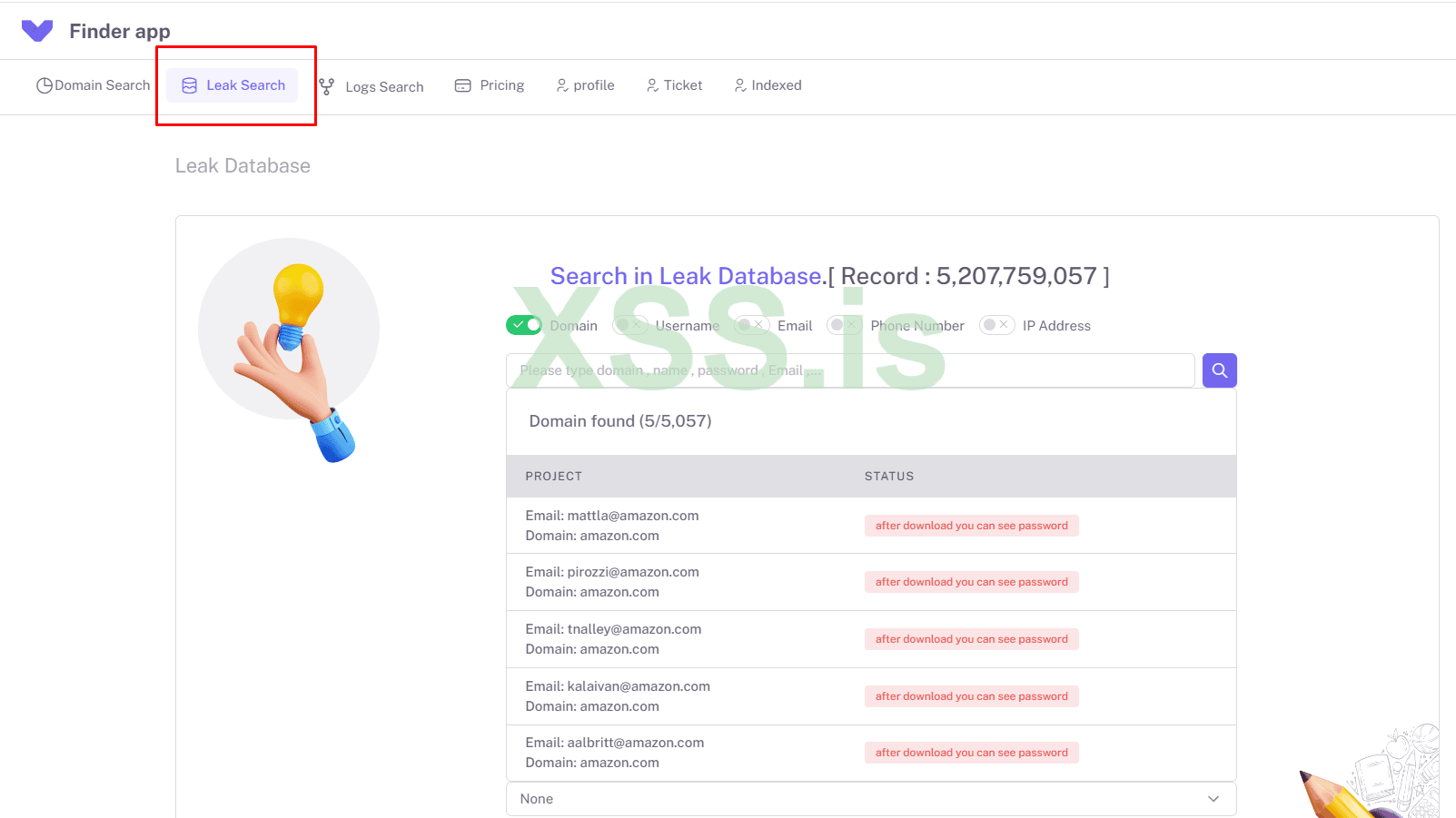
Task: Click the status badge in the pirozzi row
Action: click(972, 582)
